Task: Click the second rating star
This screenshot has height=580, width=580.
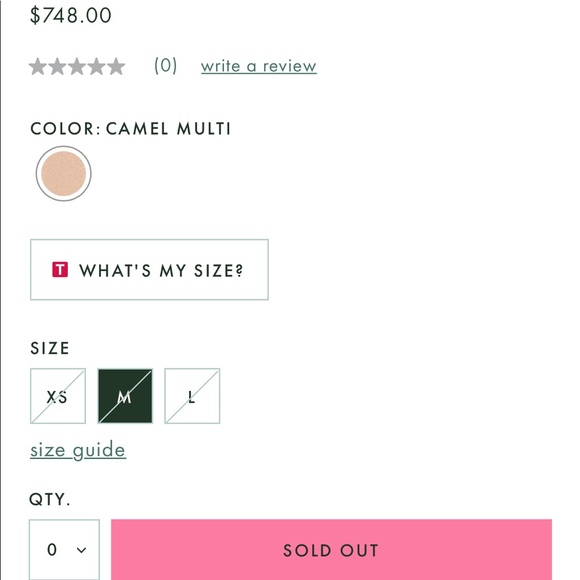Action: (57, 67)
